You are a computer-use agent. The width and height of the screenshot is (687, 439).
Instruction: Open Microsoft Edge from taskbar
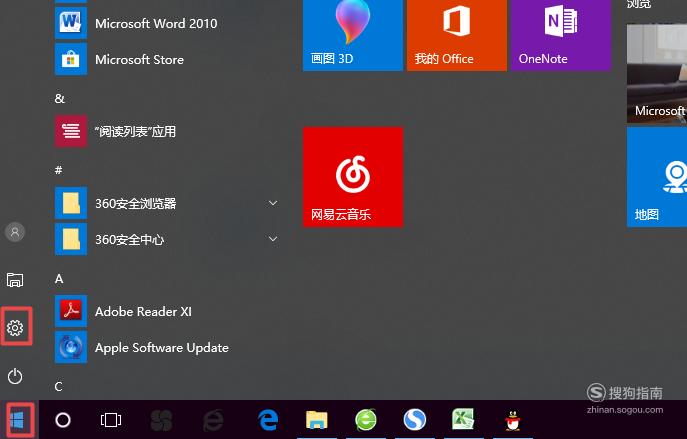pos(268,420)
